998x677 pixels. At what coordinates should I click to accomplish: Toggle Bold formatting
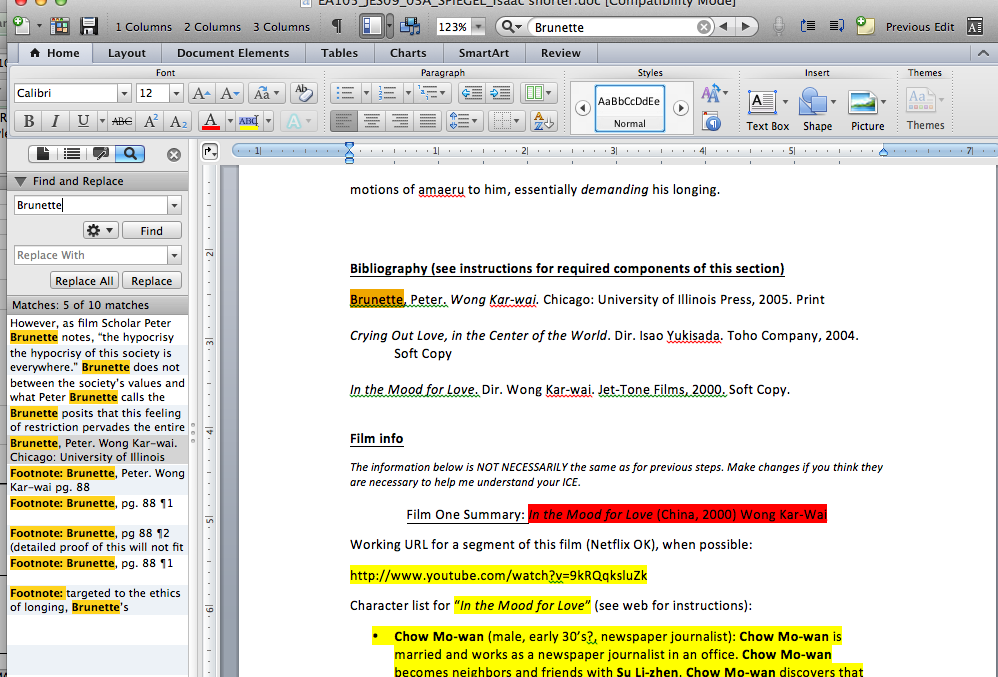[29, 121]
